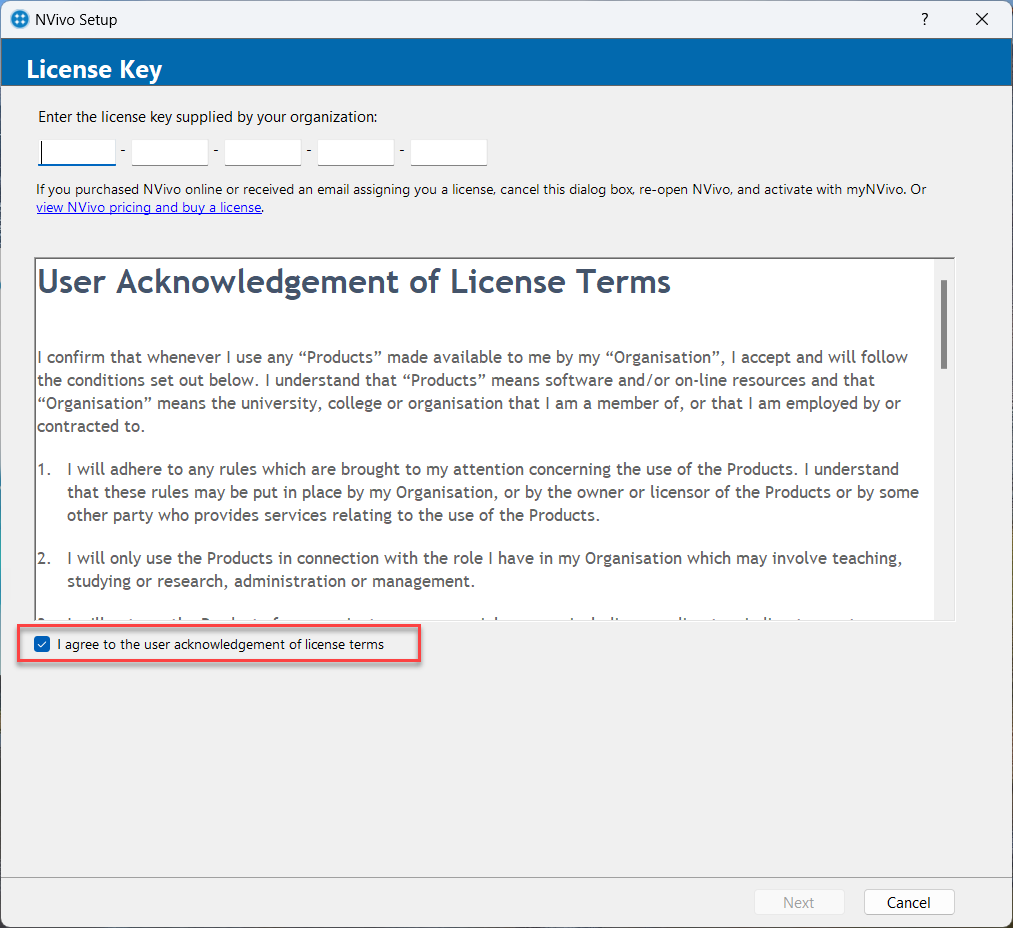The image size is (1013, 928).
Task: Click numbered term 1 in license text
Action: tap(480, 492)
